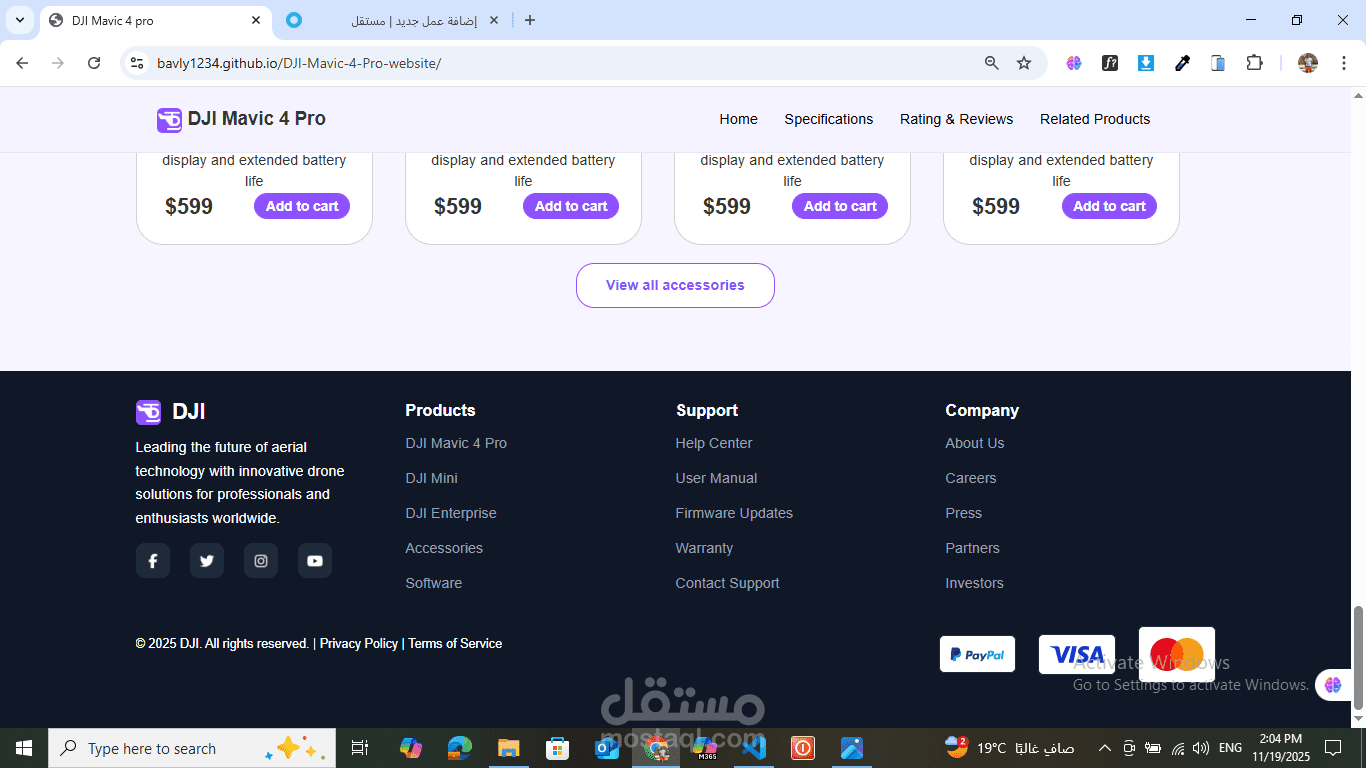Click the blue download extension icon
This screenshot has width=1366, height=768.
tap(1146, 63)
